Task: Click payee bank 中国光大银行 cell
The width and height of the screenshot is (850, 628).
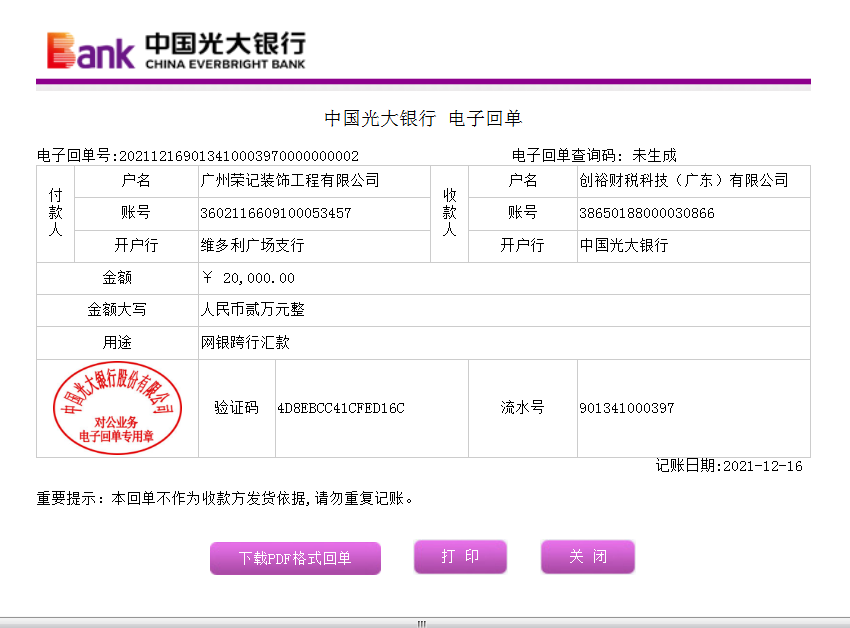Action: pyautogui.click(x=694, y=246)
